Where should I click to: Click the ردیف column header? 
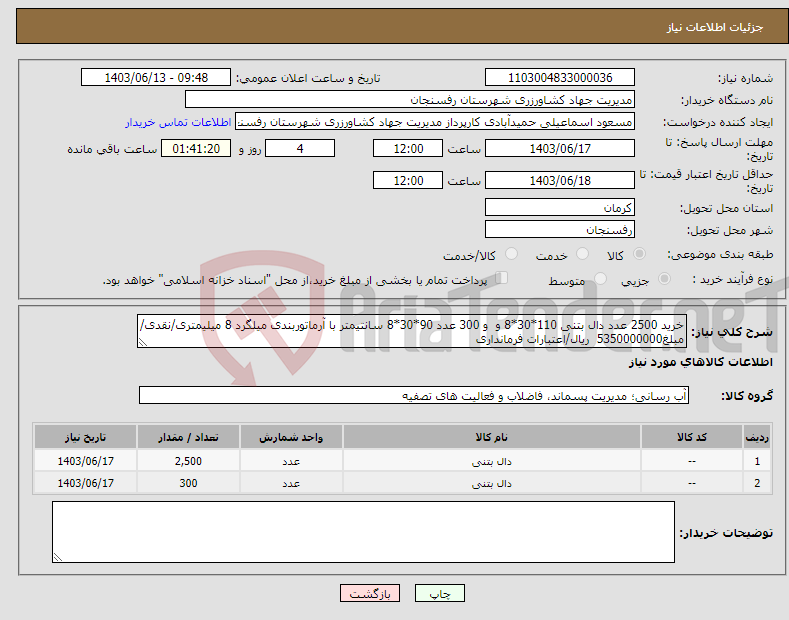[x=757, y=437]
